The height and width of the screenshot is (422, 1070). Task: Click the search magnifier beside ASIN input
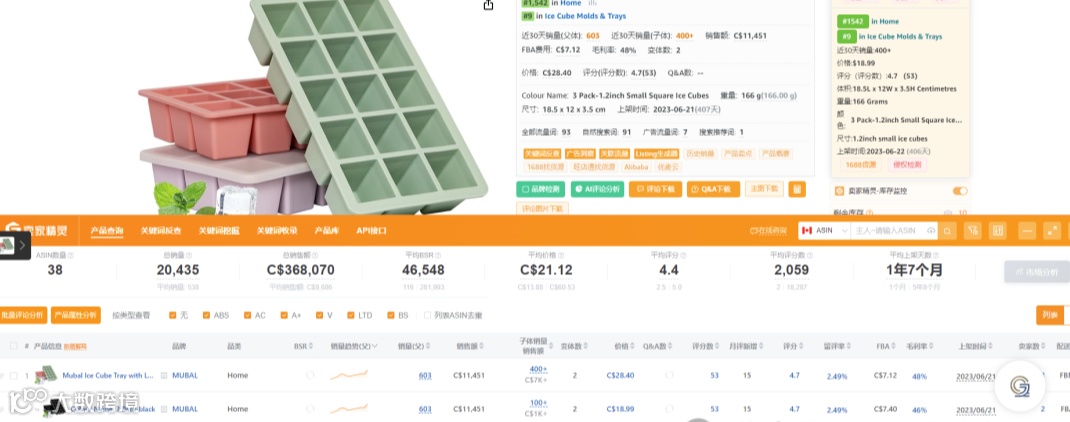947,231
